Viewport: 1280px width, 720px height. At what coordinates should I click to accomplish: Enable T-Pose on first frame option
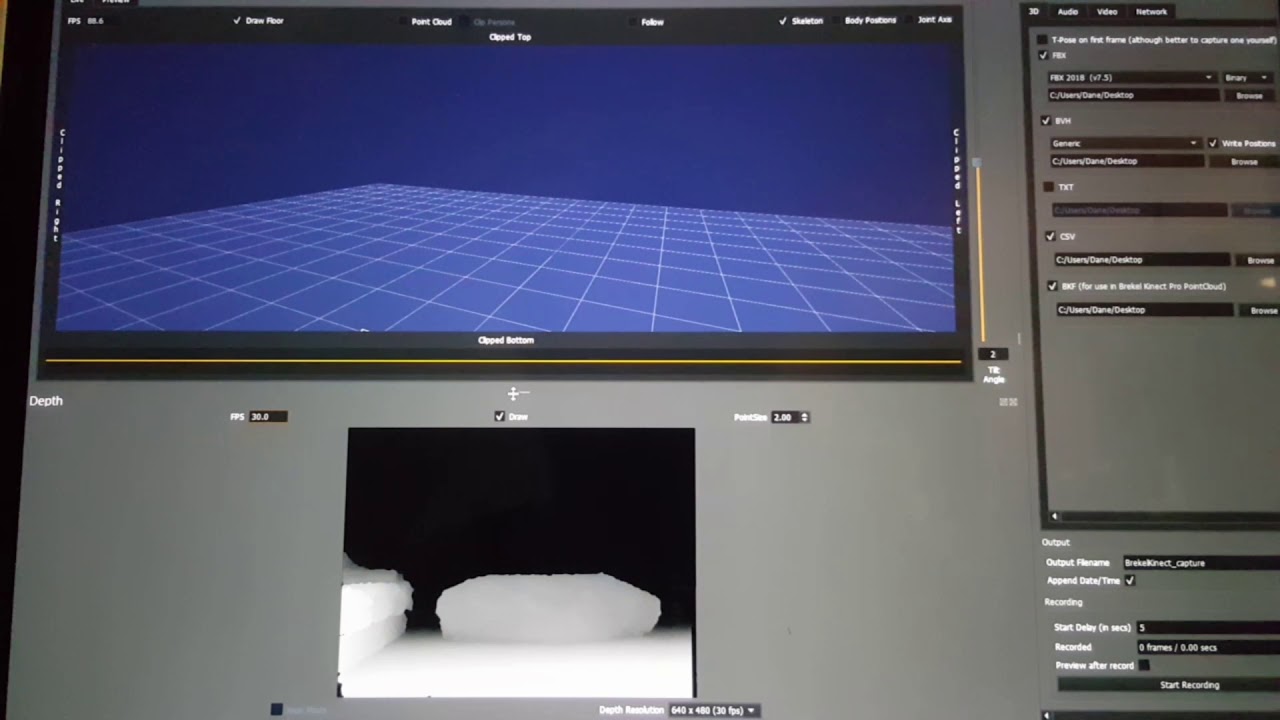1043,39
